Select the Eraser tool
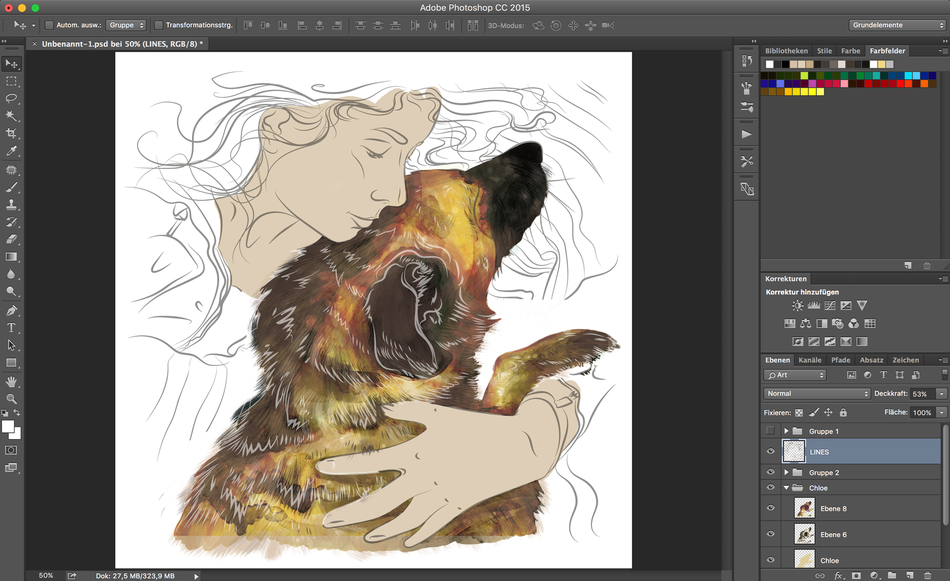This screenshot has width=950, height=581. coord(12,239)
